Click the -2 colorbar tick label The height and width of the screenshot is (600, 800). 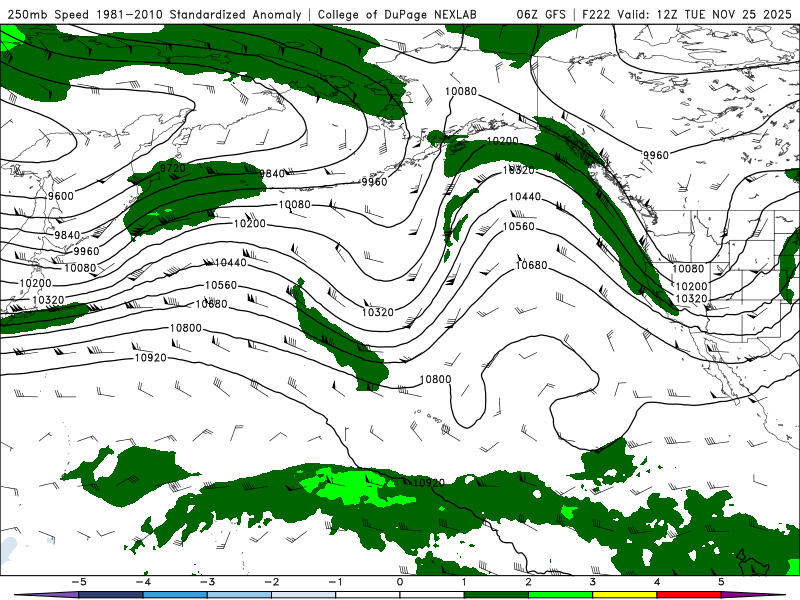pos(271,582)
